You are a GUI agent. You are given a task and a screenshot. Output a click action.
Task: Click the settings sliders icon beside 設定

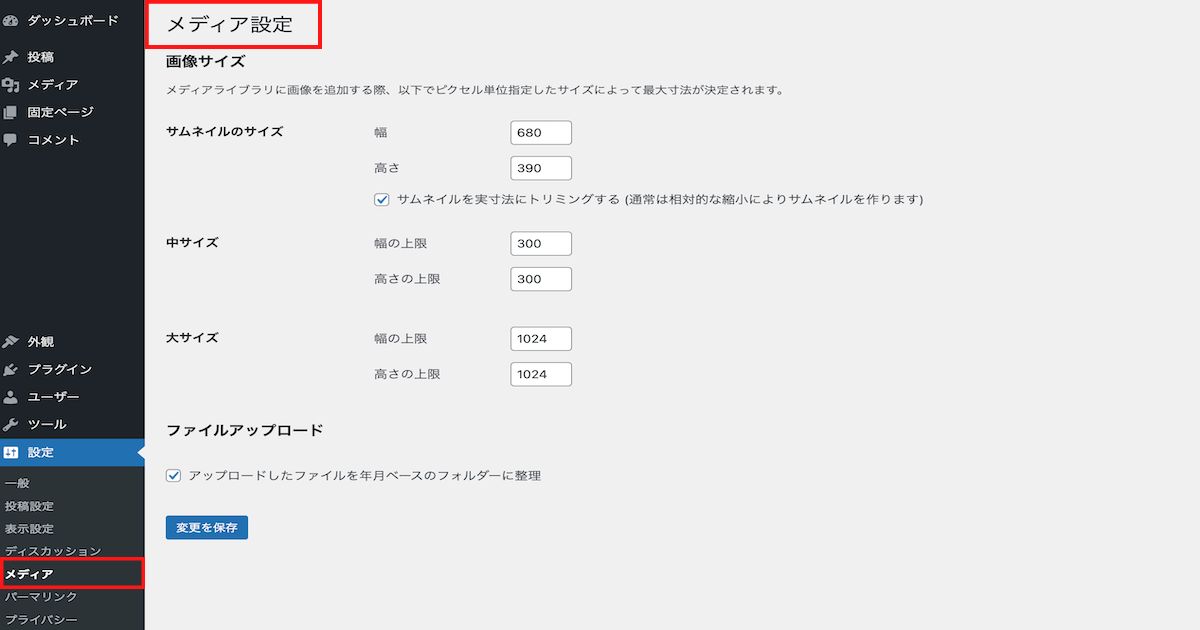click(11, 452)
